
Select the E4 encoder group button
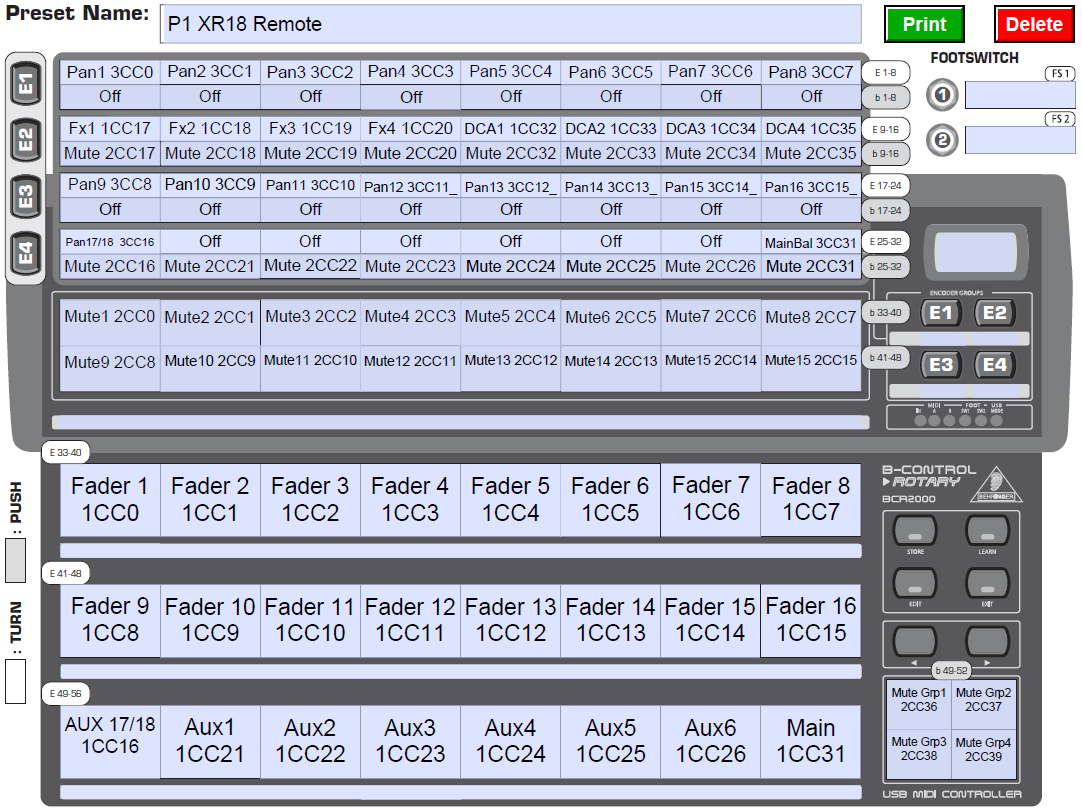(x=994, y=365)
